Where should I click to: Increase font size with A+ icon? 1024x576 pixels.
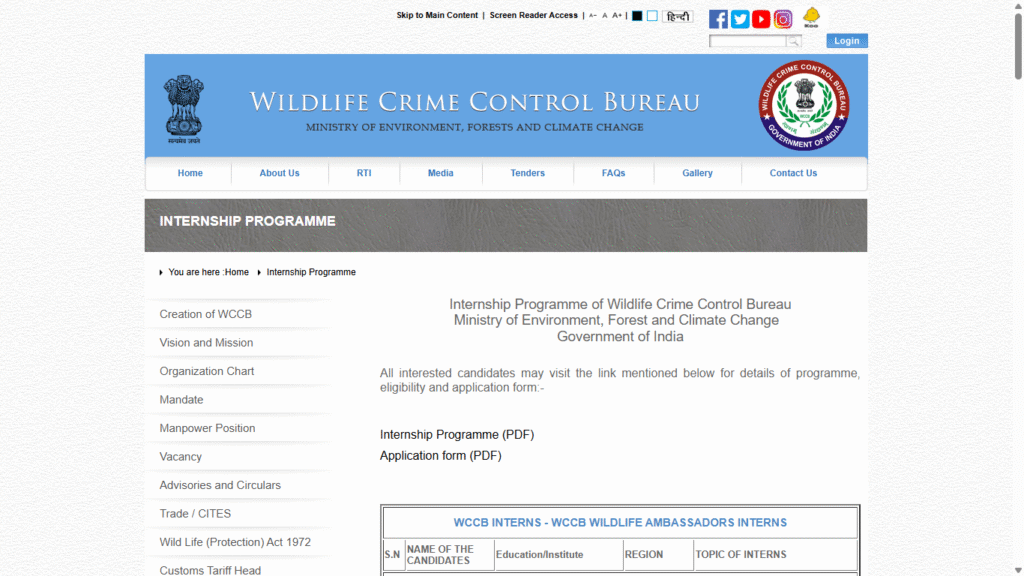(x=616, y=16)
